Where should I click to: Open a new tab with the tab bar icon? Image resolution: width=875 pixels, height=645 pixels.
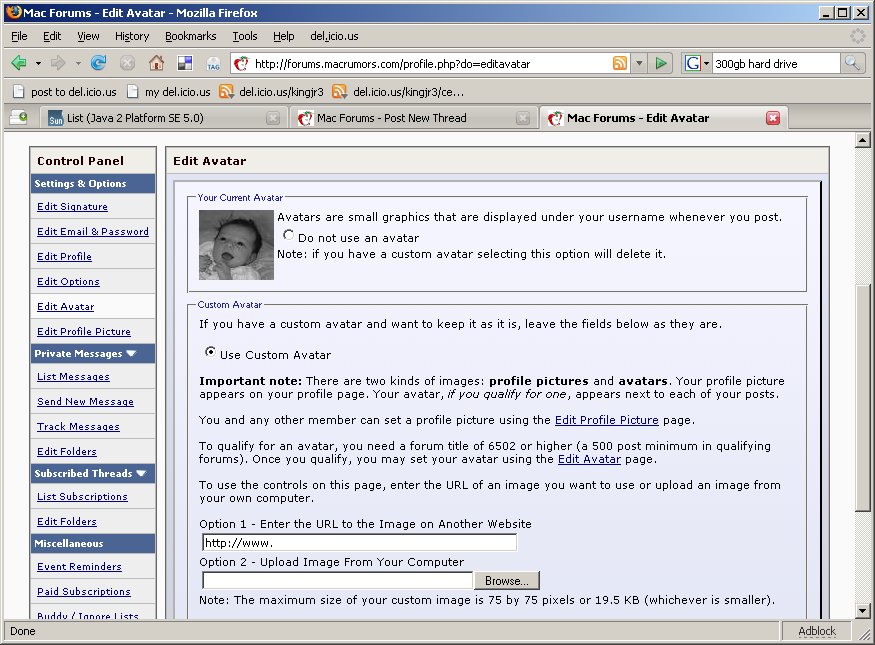[x=18, y=118]
